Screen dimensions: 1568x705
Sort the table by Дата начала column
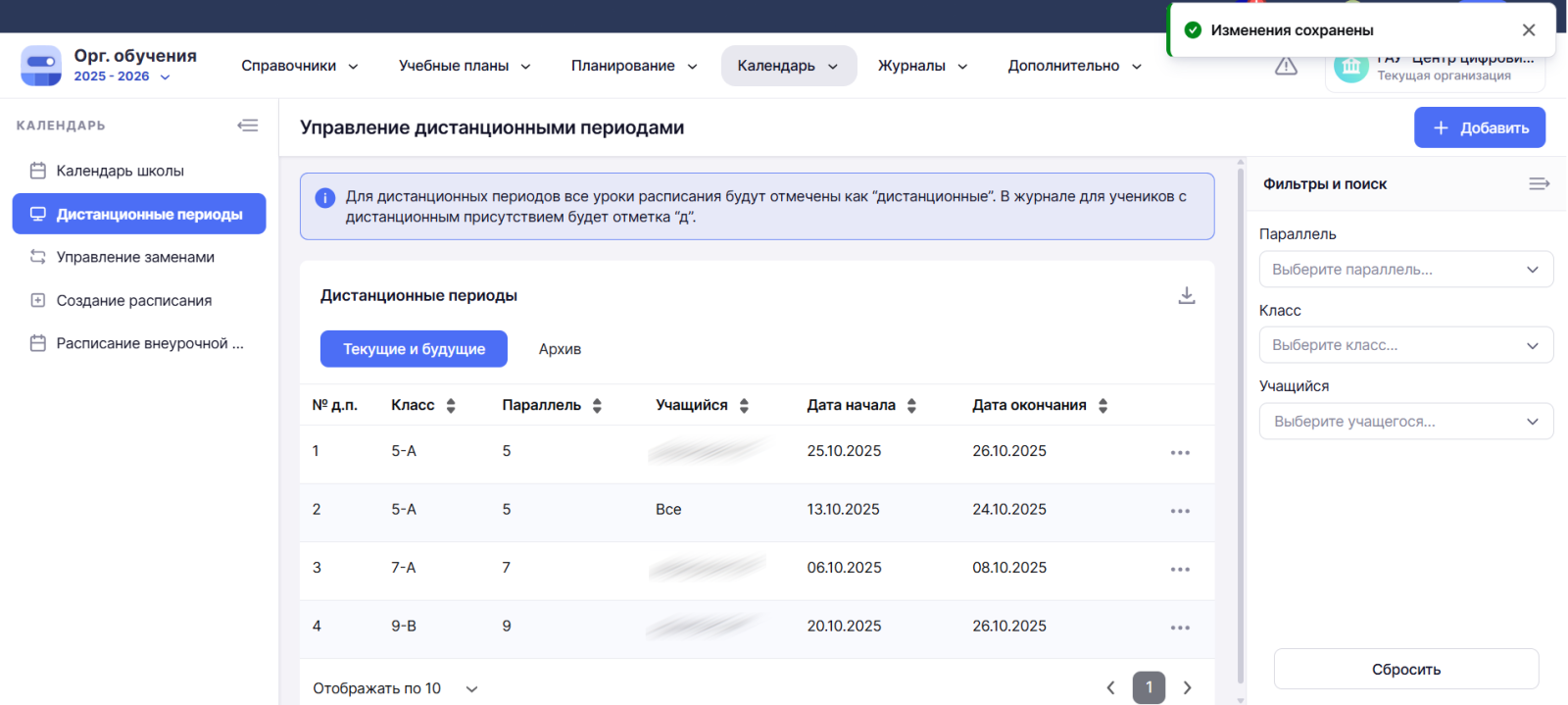pos(911,406)
